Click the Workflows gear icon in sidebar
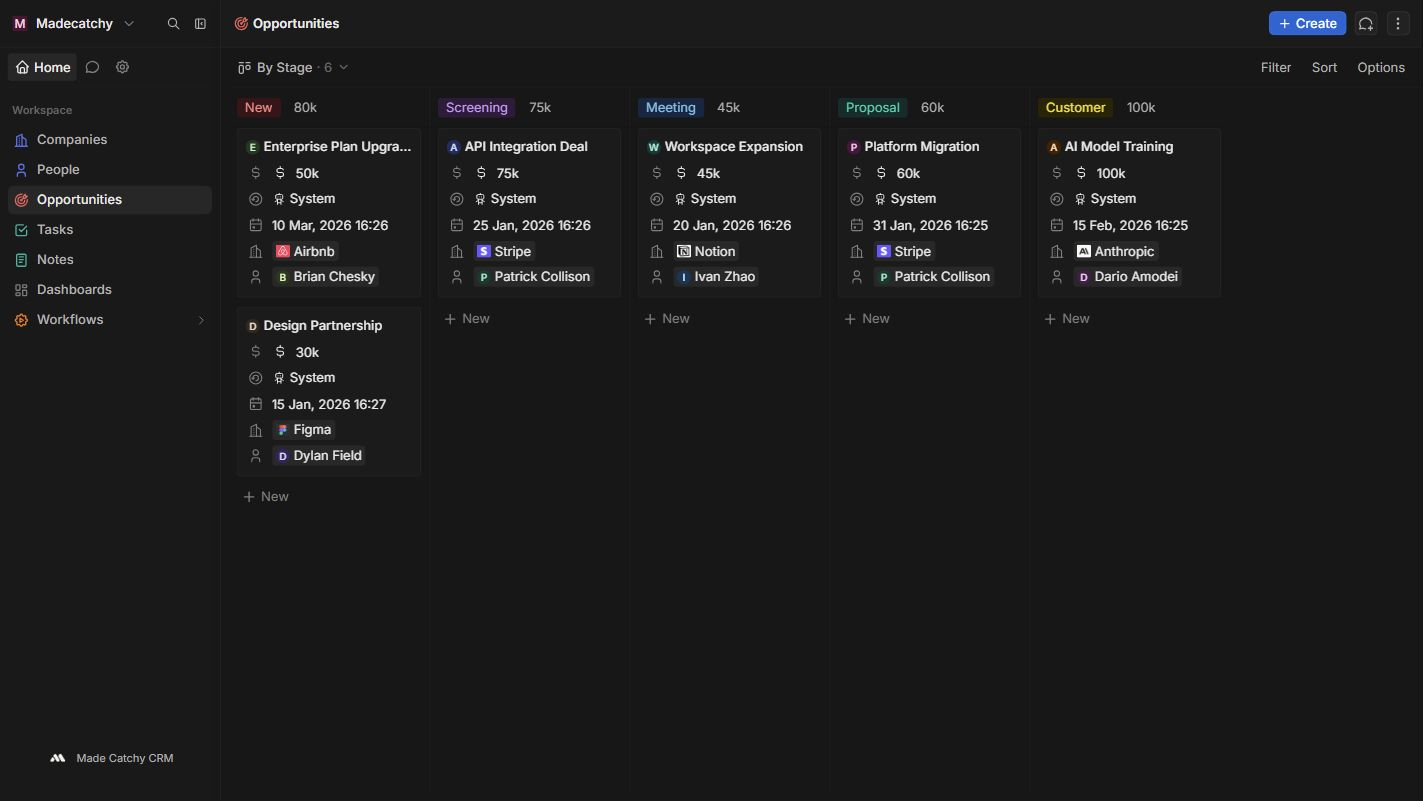 click(21, 320)
